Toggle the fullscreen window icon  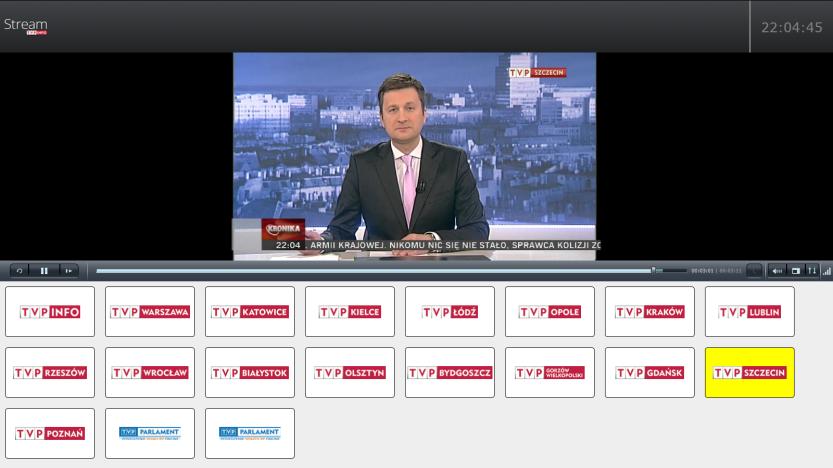795,271
